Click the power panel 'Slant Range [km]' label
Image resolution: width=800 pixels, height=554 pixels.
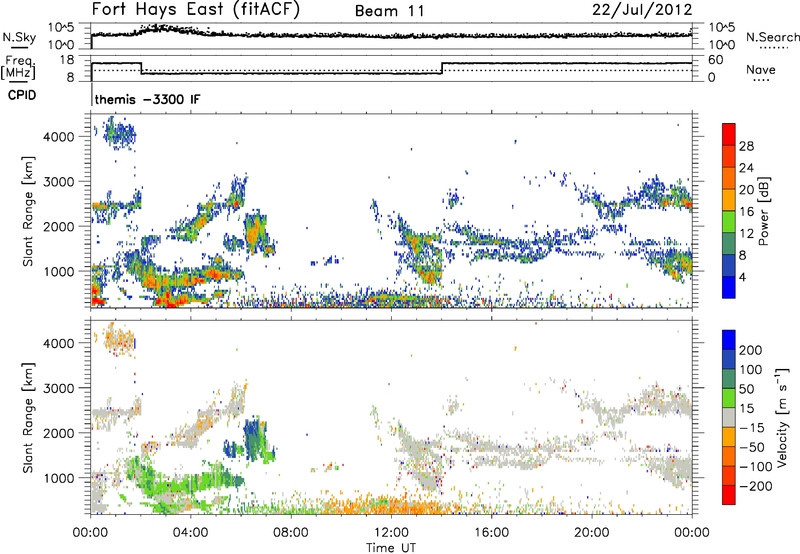[28, 211]
